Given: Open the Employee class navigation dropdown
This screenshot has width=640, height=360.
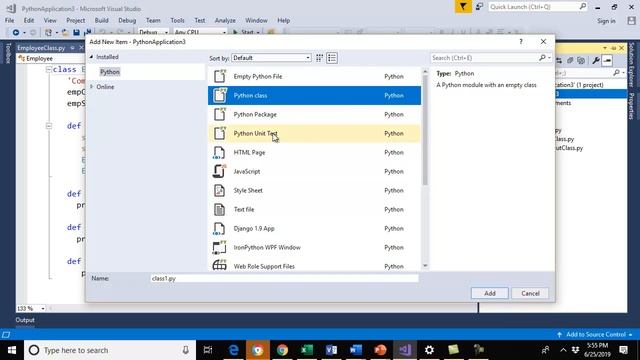Looking at the screenshot, I should (x=51, y=58).
